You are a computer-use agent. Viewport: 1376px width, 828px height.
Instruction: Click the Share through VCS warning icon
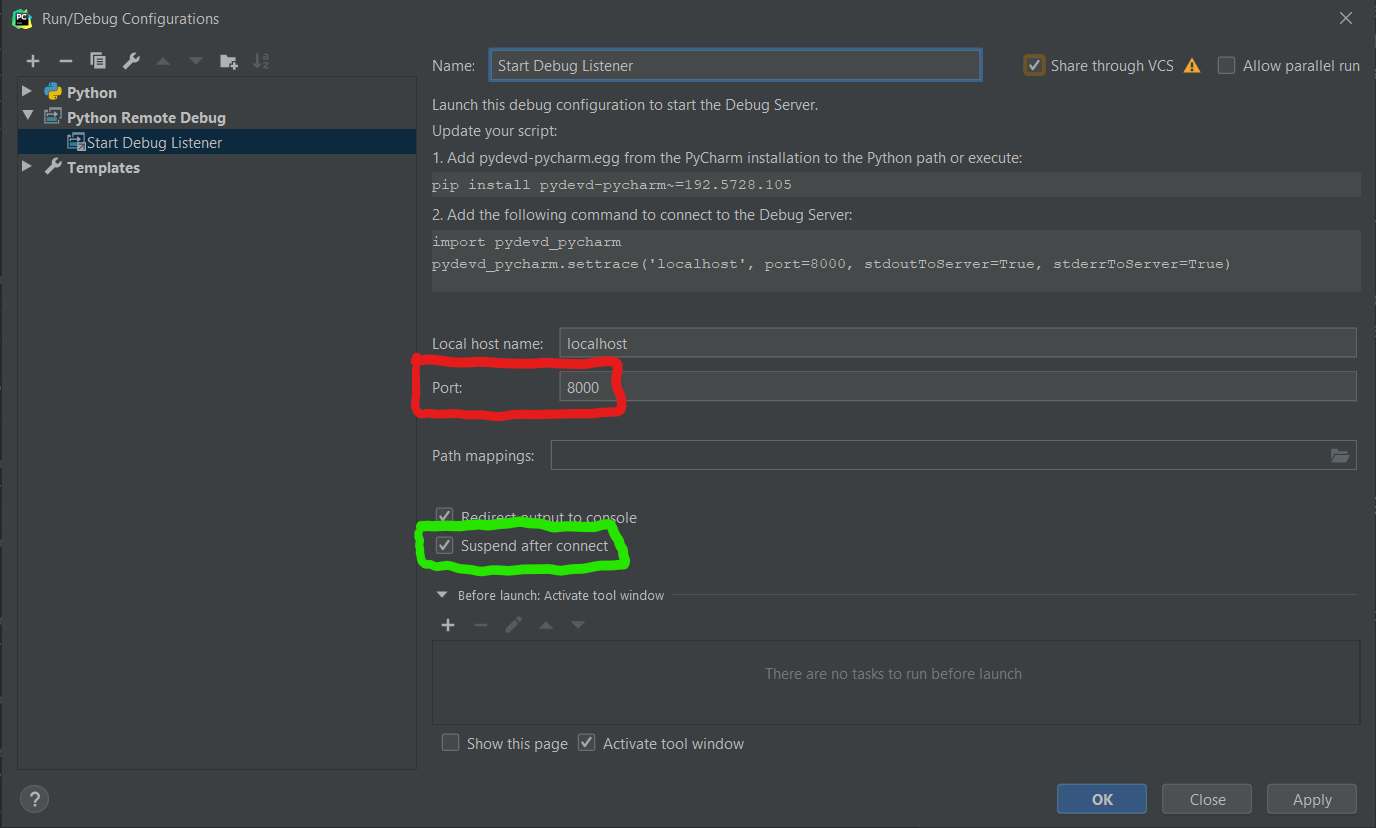click(x=1192, y=66)
